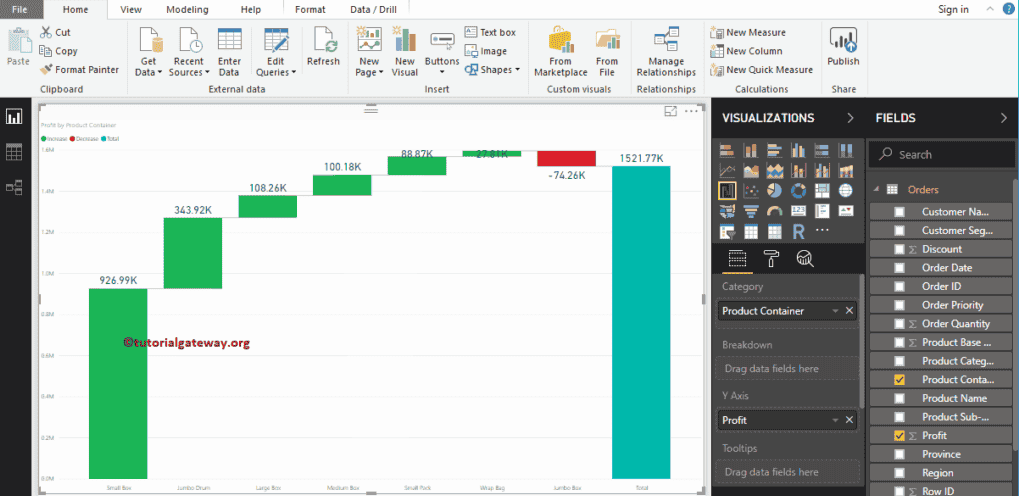Open the Recent Sources dropdown
The height and width of the screenshot is (496, 1019).
207,73
